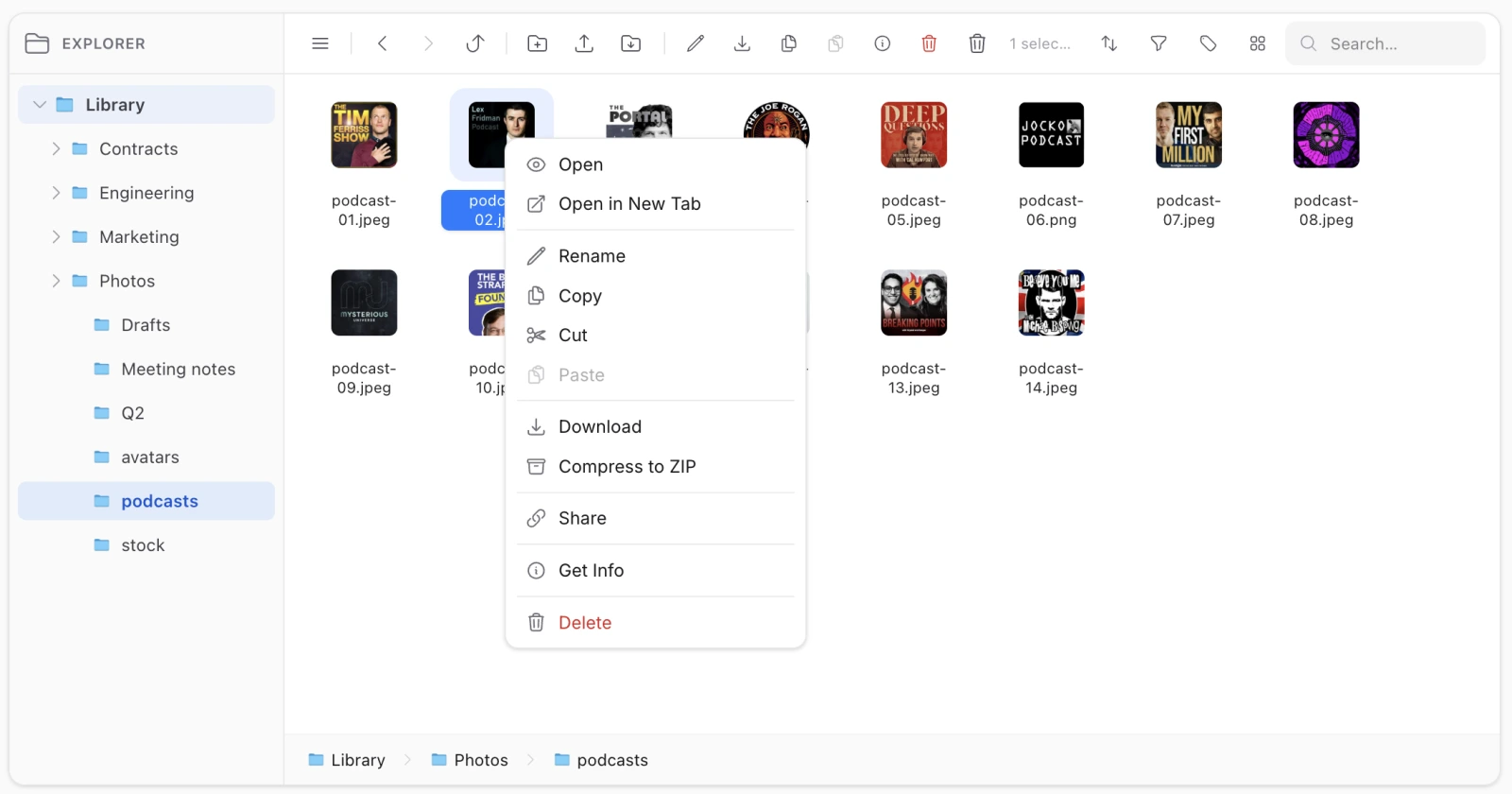Screen dimensions: 1512x794
Task: Open the avatars folder in sidebar
Action: tap(146, 457)
